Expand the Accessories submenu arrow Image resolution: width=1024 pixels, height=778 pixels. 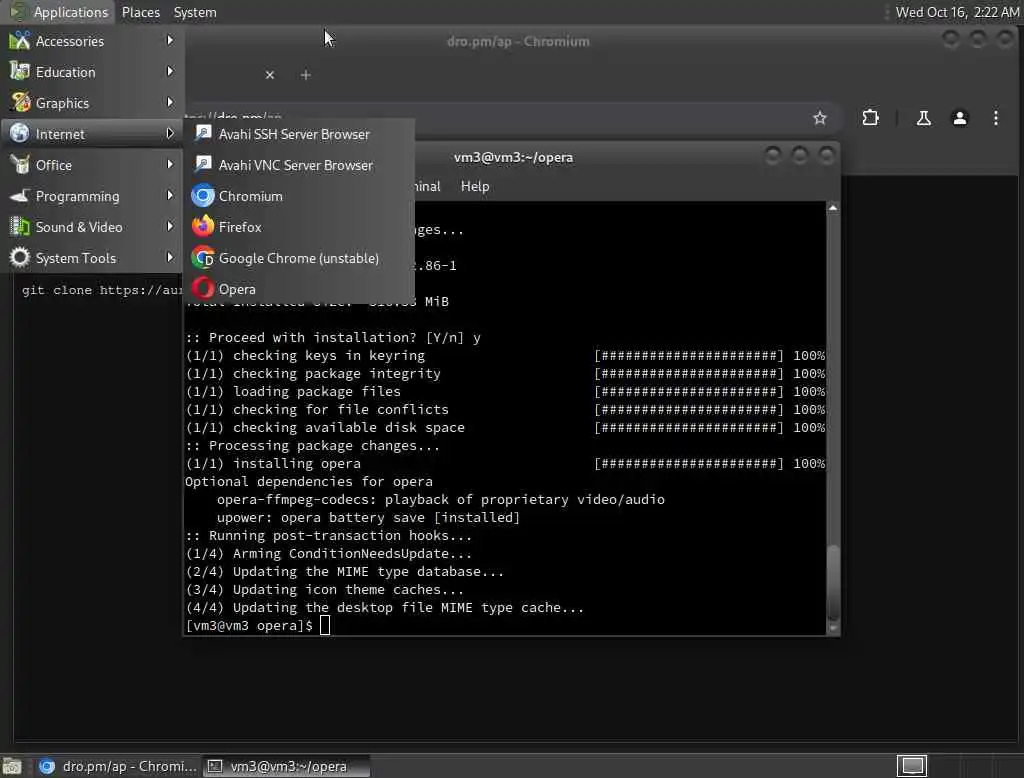(x=170, y=41)
